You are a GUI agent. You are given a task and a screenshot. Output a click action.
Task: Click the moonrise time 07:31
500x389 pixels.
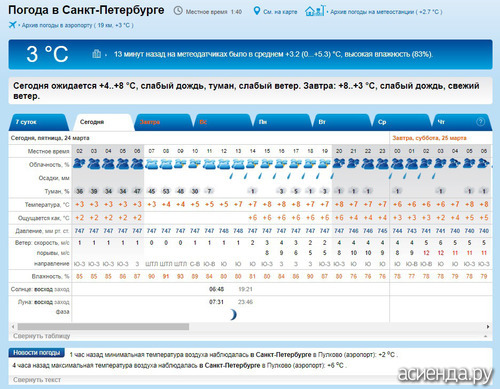[216, 302]
